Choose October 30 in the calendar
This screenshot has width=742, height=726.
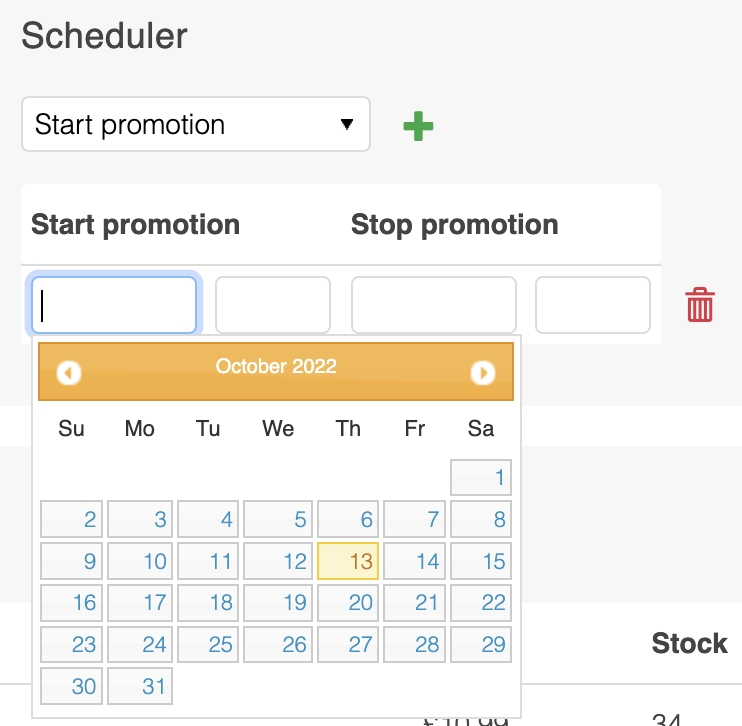[72, 686]
